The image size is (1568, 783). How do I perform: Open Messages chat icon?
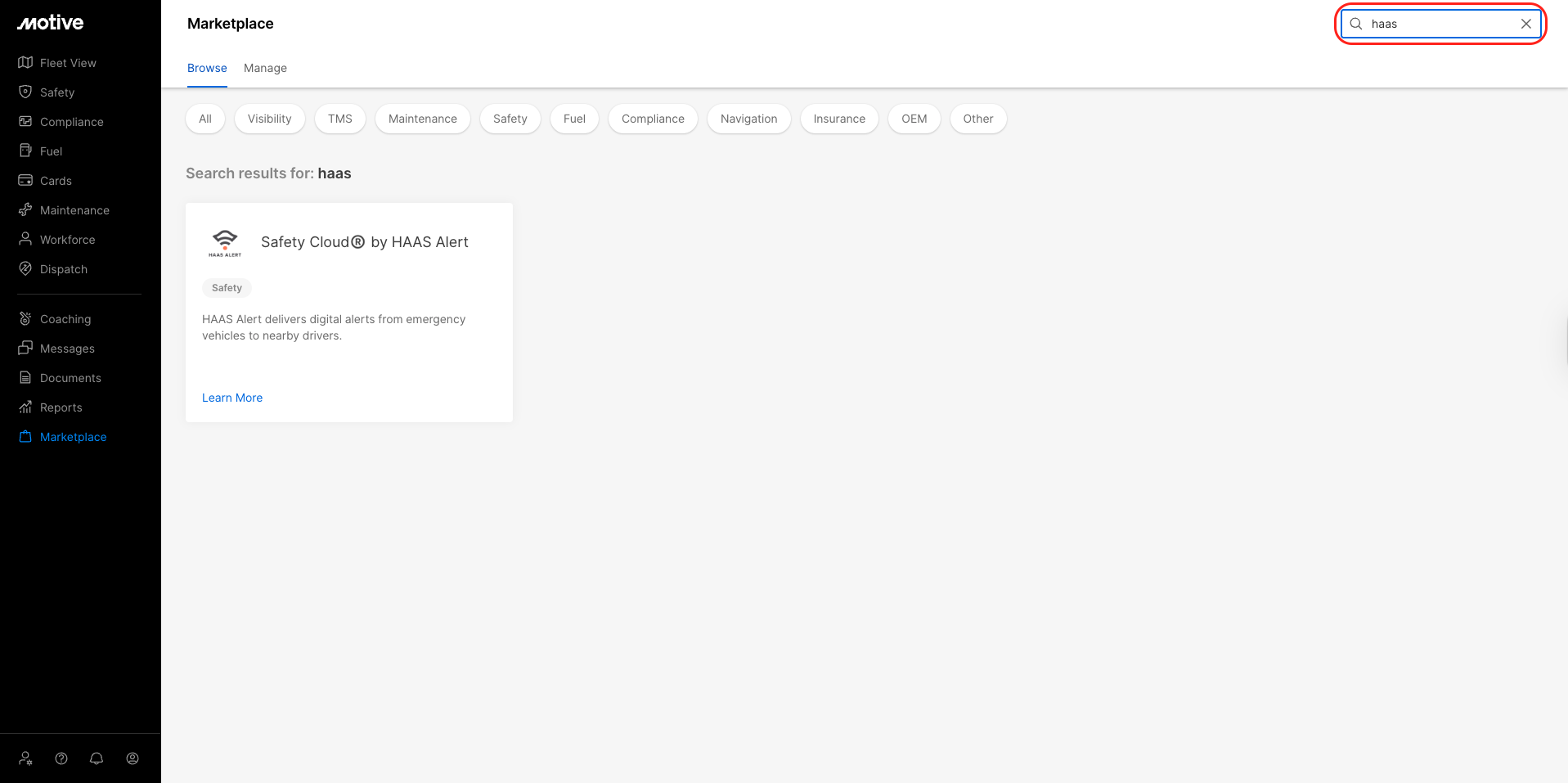coord(25,349)
